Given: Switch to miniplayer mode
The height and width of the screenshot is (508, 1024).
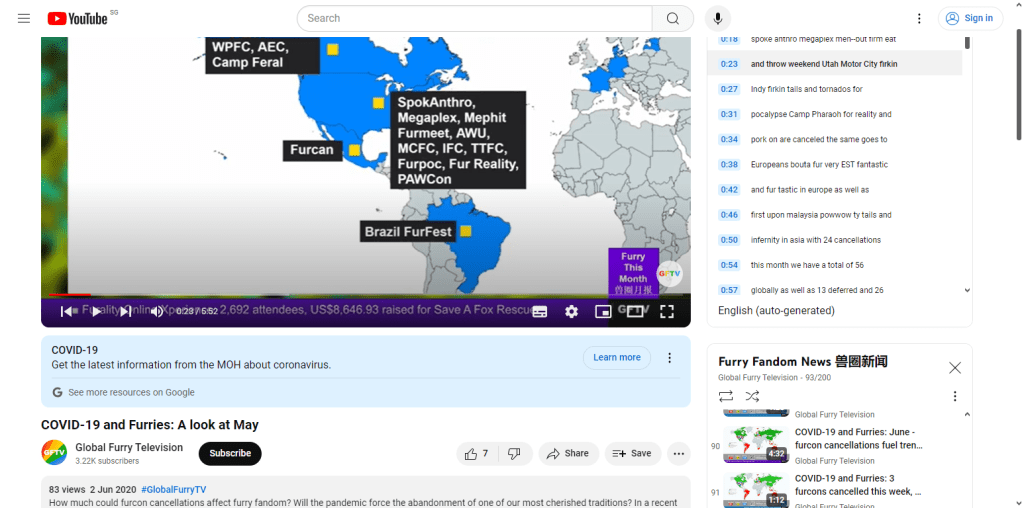Looking at the screenshot, I should (603, 311).
